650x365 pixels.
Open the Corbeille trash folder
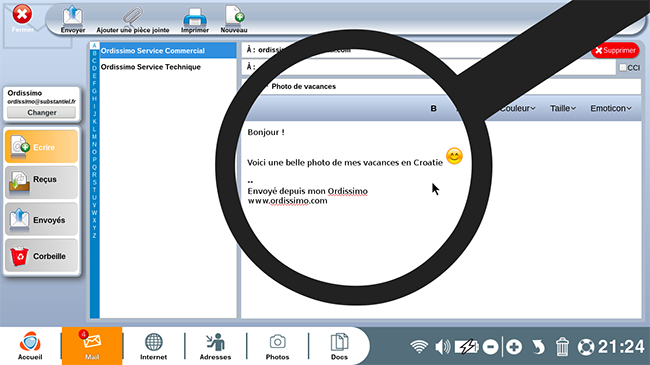pyautogui.click(x=41, y=256)
